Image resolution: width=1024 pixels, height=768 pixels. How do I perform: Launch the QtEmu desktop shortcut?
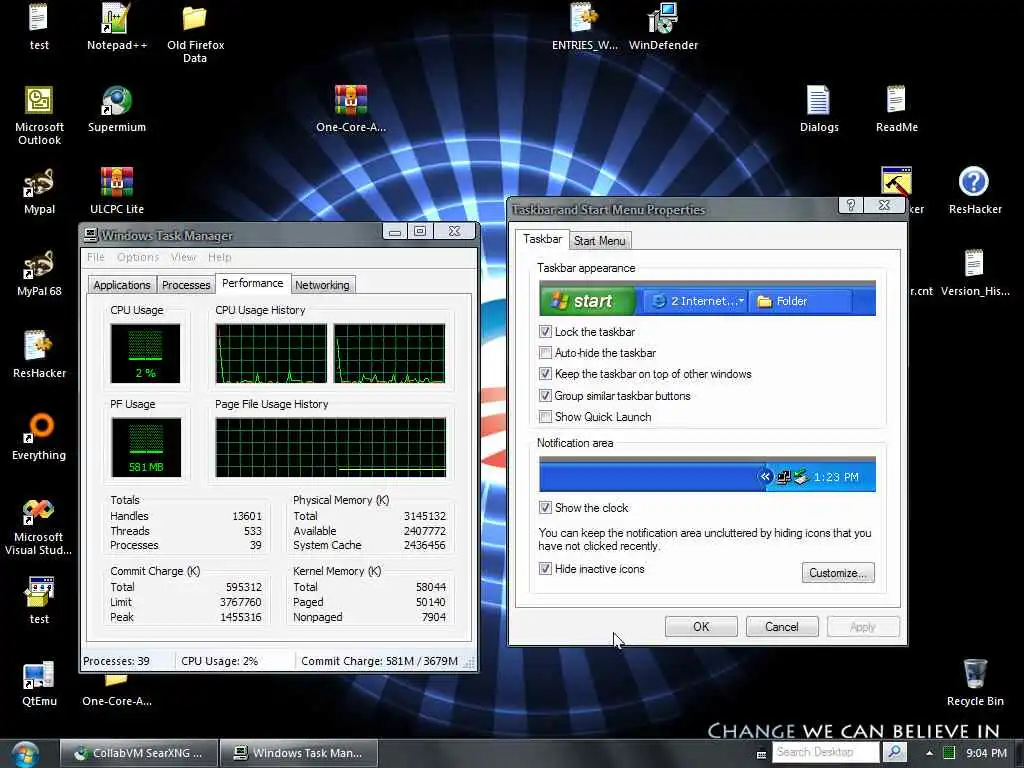click(x=39, y=683)
